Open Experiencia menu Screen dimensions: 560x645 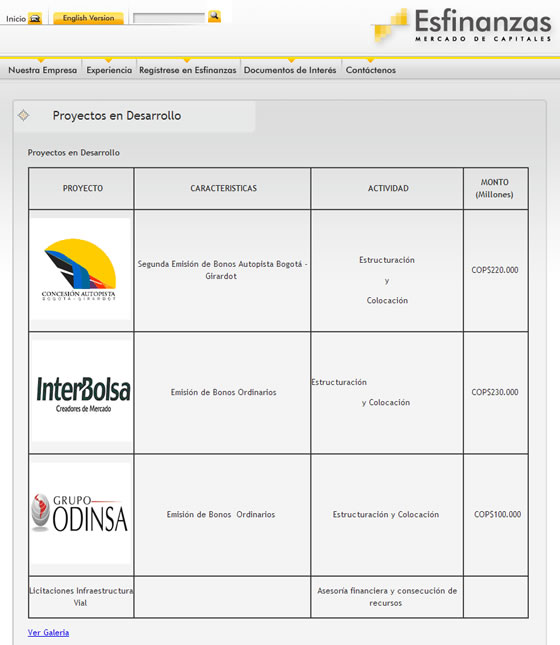(109, 70)
